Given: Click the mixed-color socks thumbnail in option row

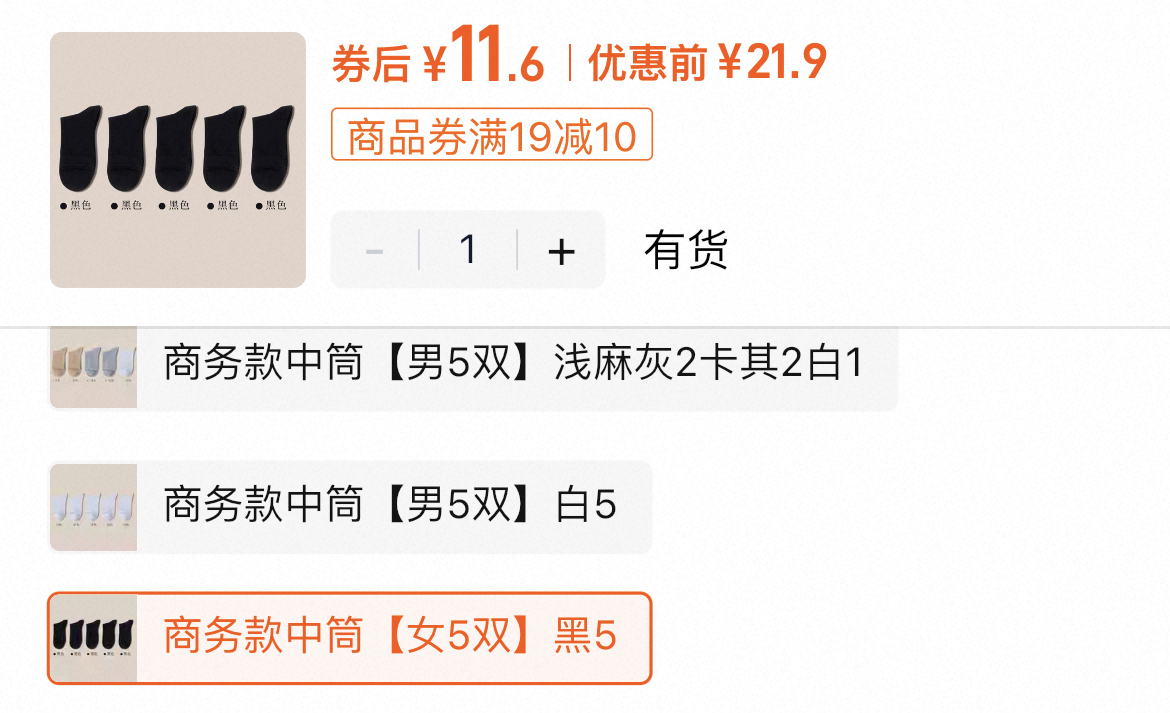Looking at the screenshot, I should pos(93,367).
